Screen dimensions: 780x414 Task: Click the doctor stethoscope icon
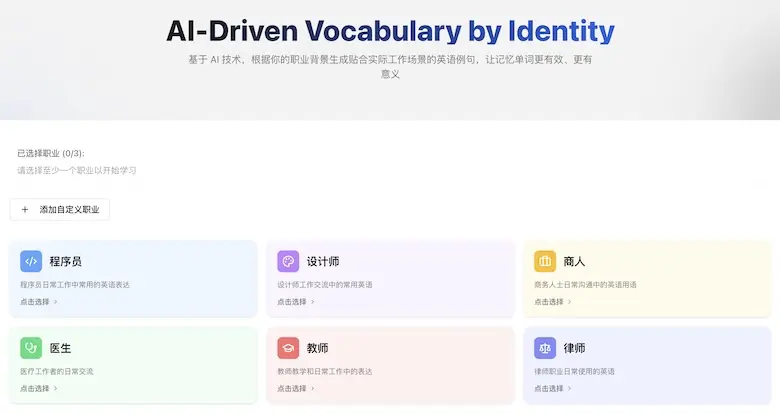pyautogui.click(x=31, y=348)
